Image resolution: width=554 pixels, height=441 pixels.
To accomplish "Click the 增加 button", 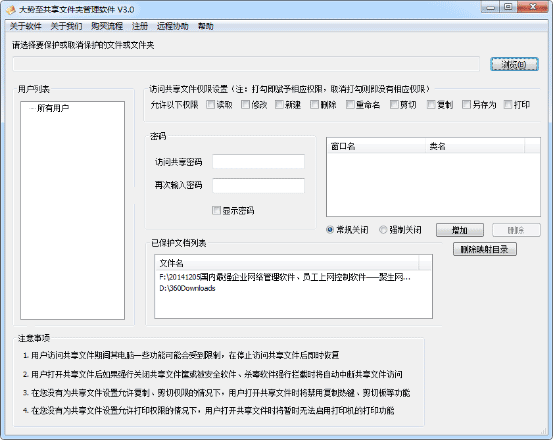I will tap(460, 230).
